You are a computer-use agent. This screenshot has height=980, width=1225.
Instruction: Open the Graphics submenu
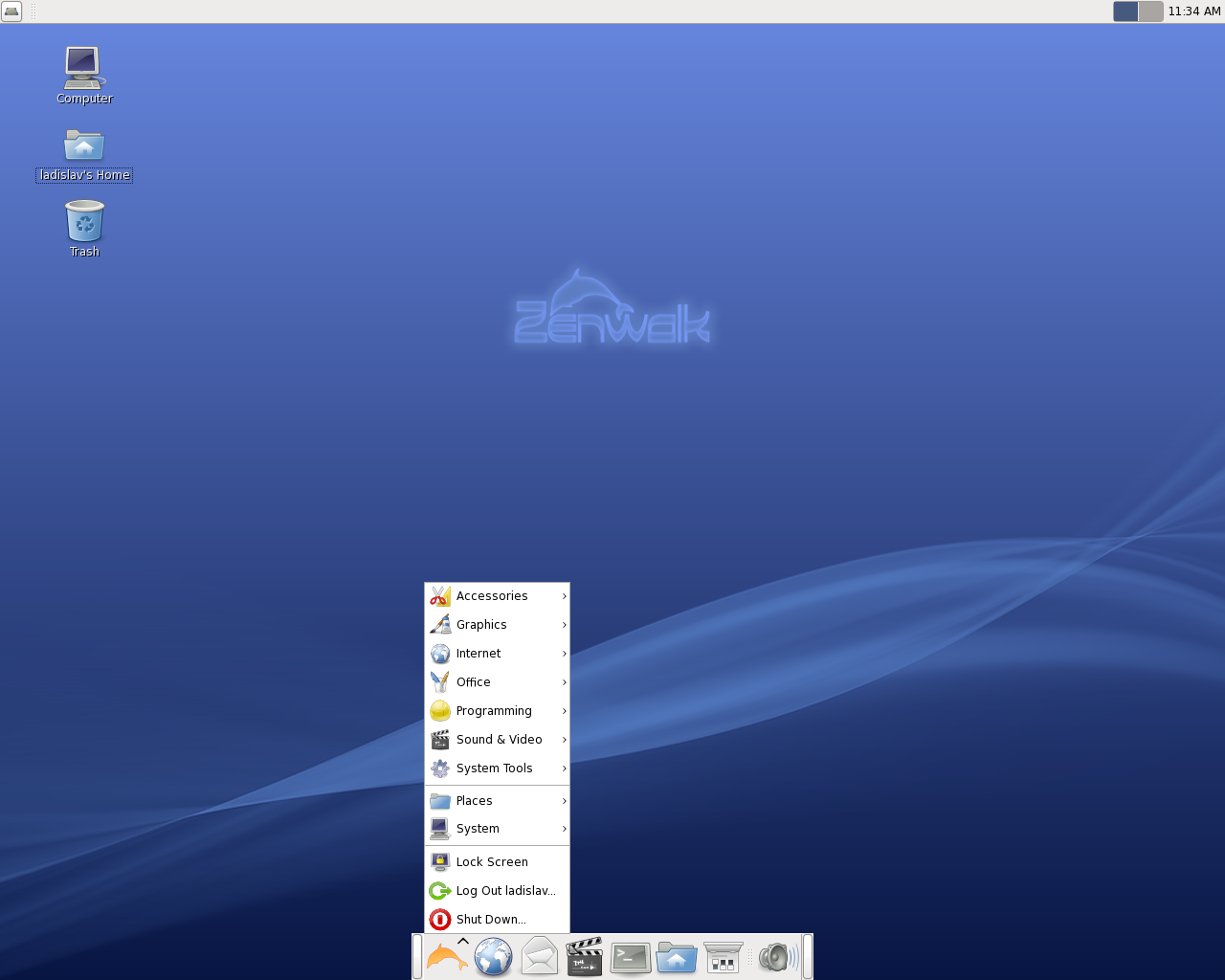pos(498,625)
